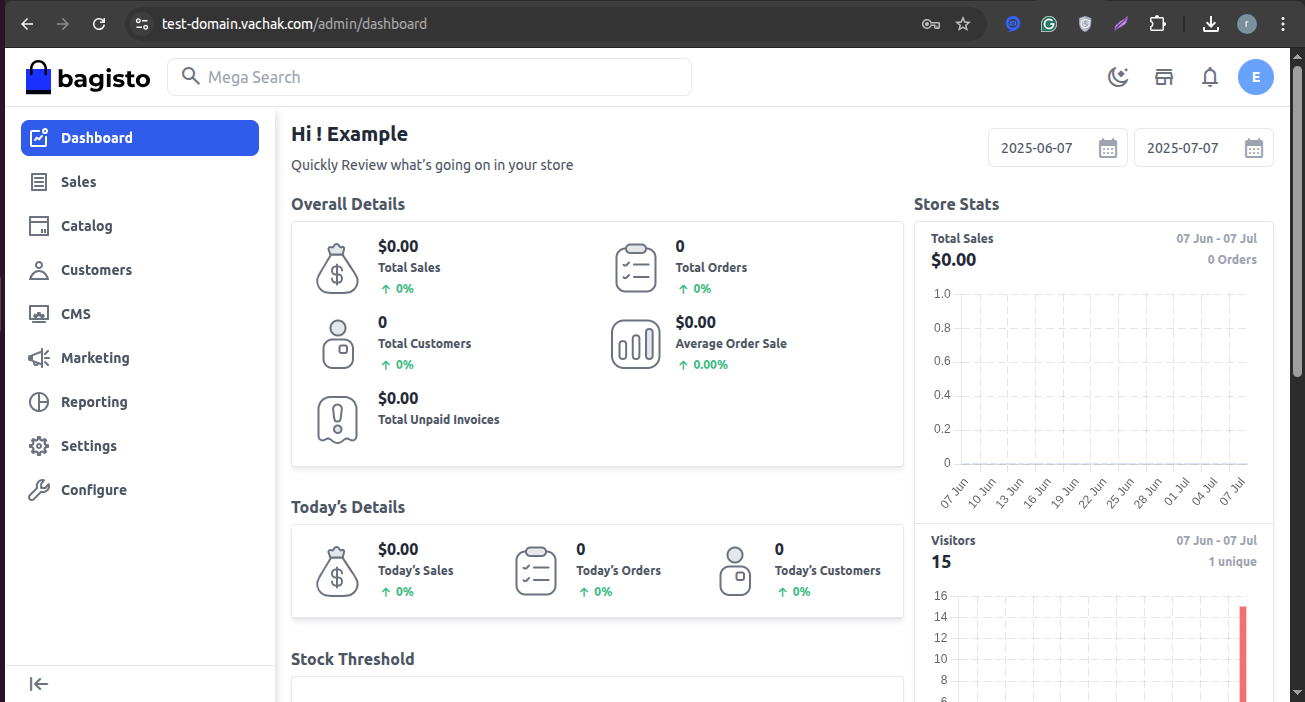This screenshot has height=702, width=1305.
Task: Click the "Stock Threshold" heading
Action: 352,659
